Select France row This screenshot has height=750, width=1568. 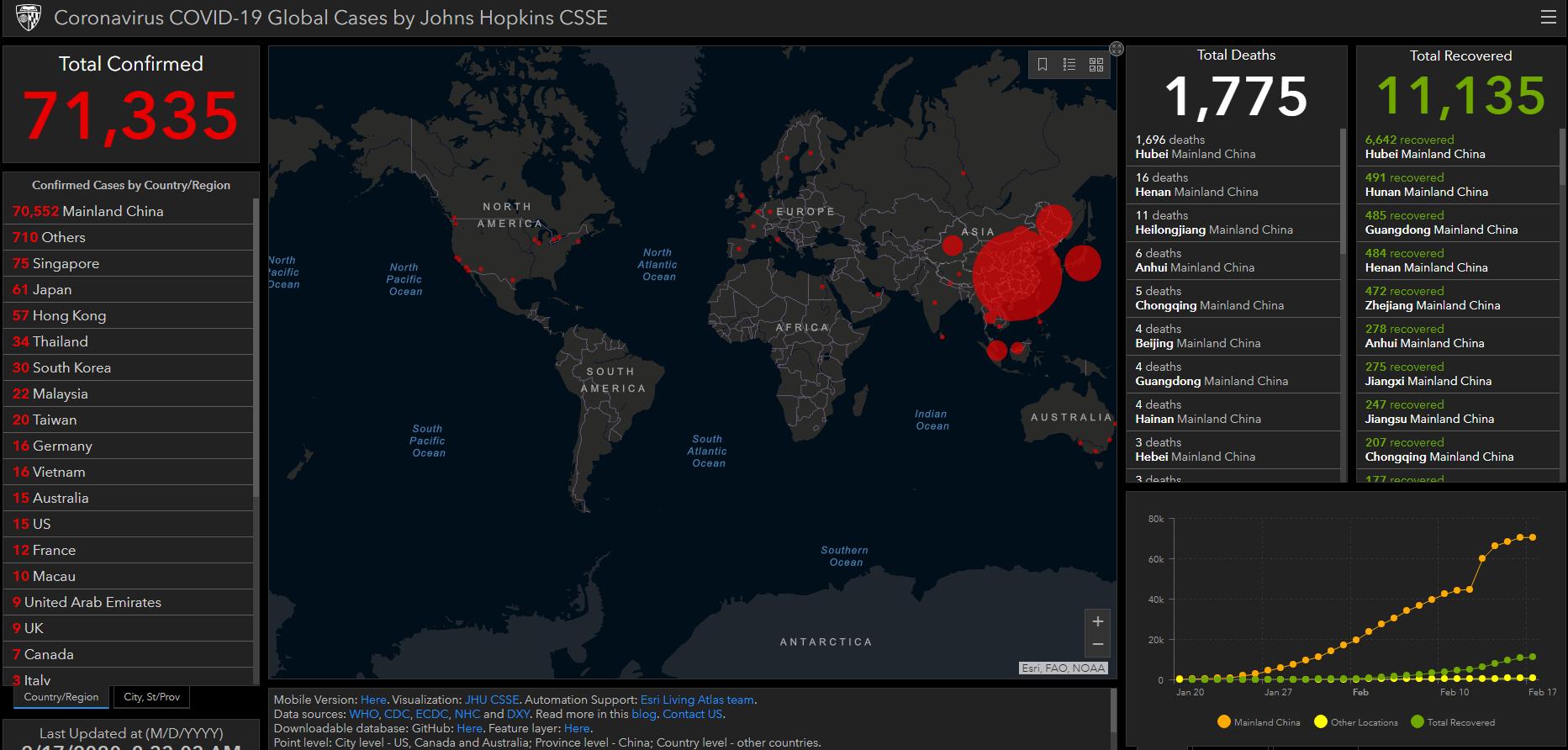pyautogui.click(x=128, y=550)
